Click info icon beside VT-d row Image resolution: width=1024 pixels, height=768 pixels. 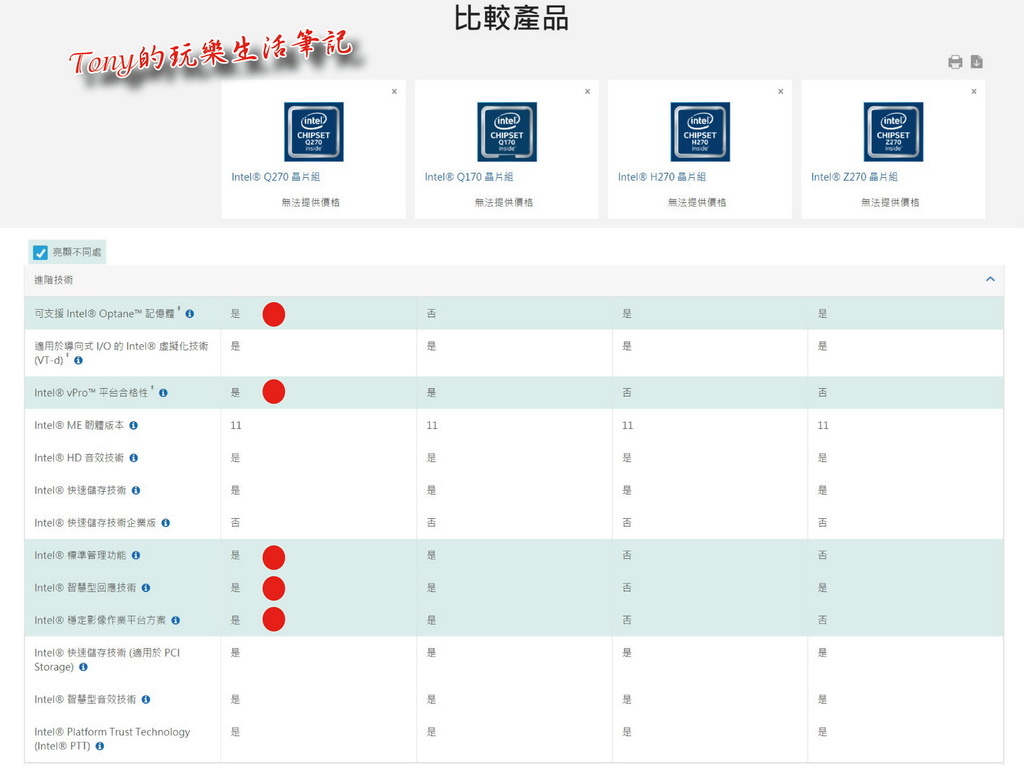coord(78,360)
